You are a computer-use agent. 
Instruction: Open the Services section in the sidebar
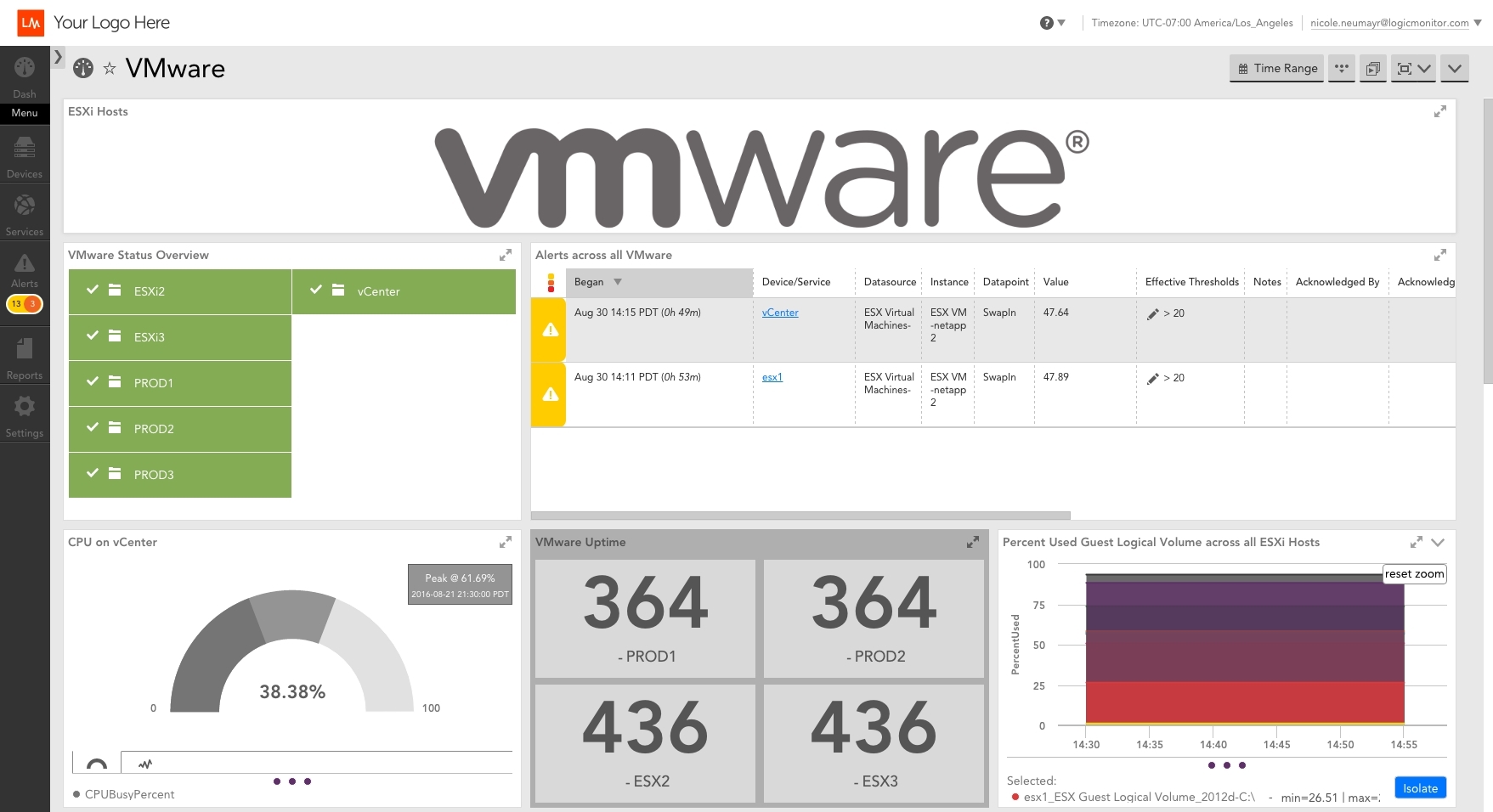(25, 208)
